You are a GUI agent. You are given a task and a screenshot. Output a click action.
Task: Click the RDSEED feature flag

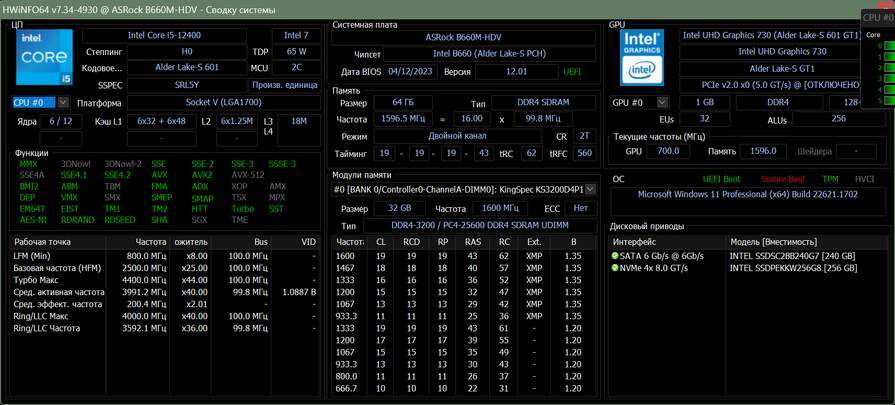click(118, 220)
